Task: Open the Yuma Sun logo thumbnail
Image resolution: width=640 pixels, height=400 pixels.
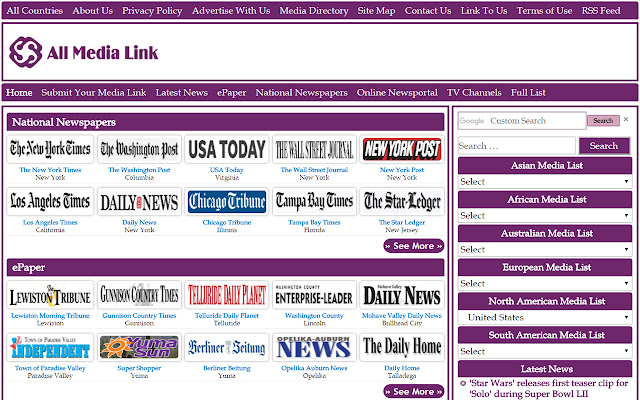Action: pos(139,347)
